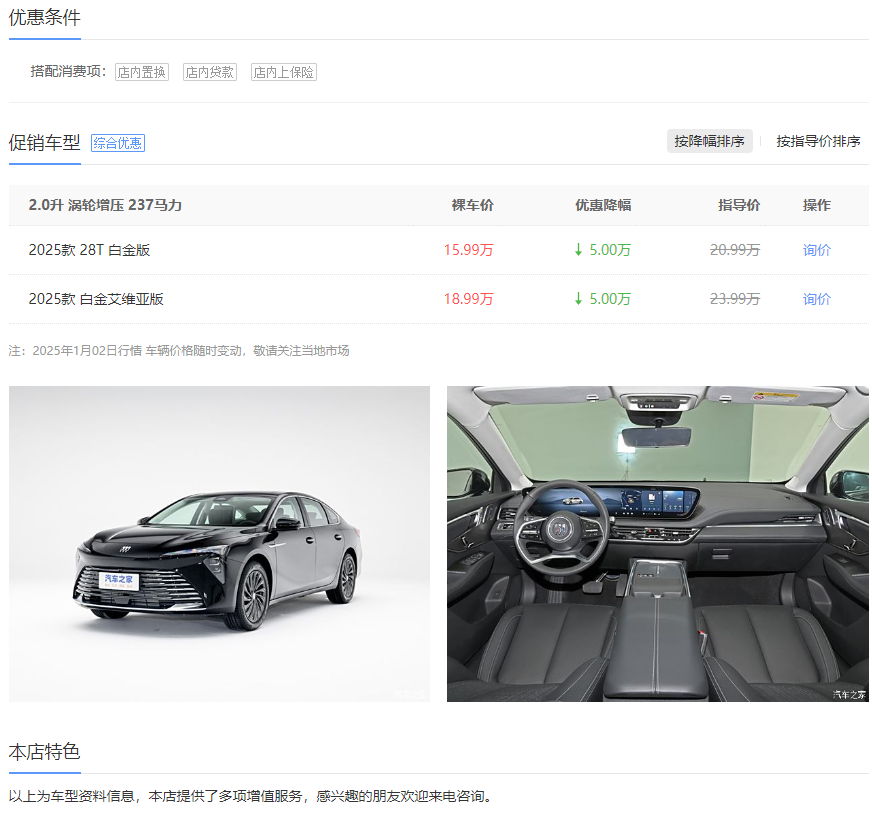Click the 综合优惠 badge
This screenshot has height=819, width=872.
tap(118, 143)
